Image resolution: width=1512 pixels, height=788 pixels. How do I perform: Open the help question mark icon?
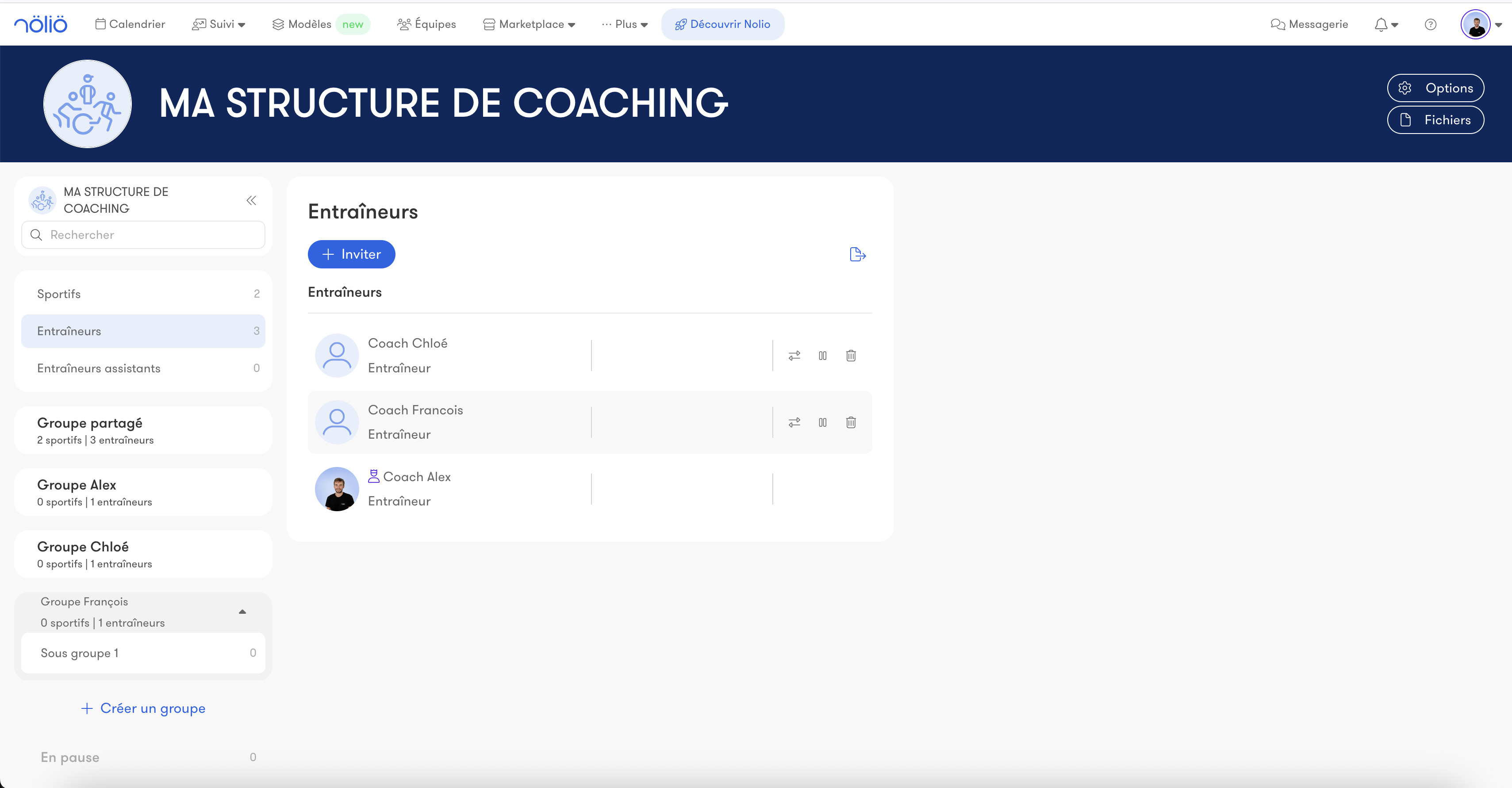click(1431, 25)
